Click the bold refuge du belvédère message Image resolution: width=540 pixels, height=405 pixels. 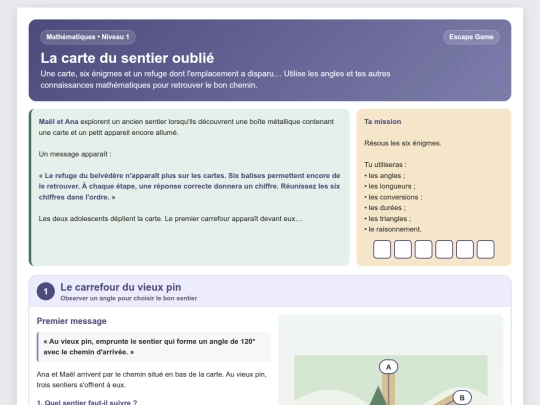coord(189,186)
